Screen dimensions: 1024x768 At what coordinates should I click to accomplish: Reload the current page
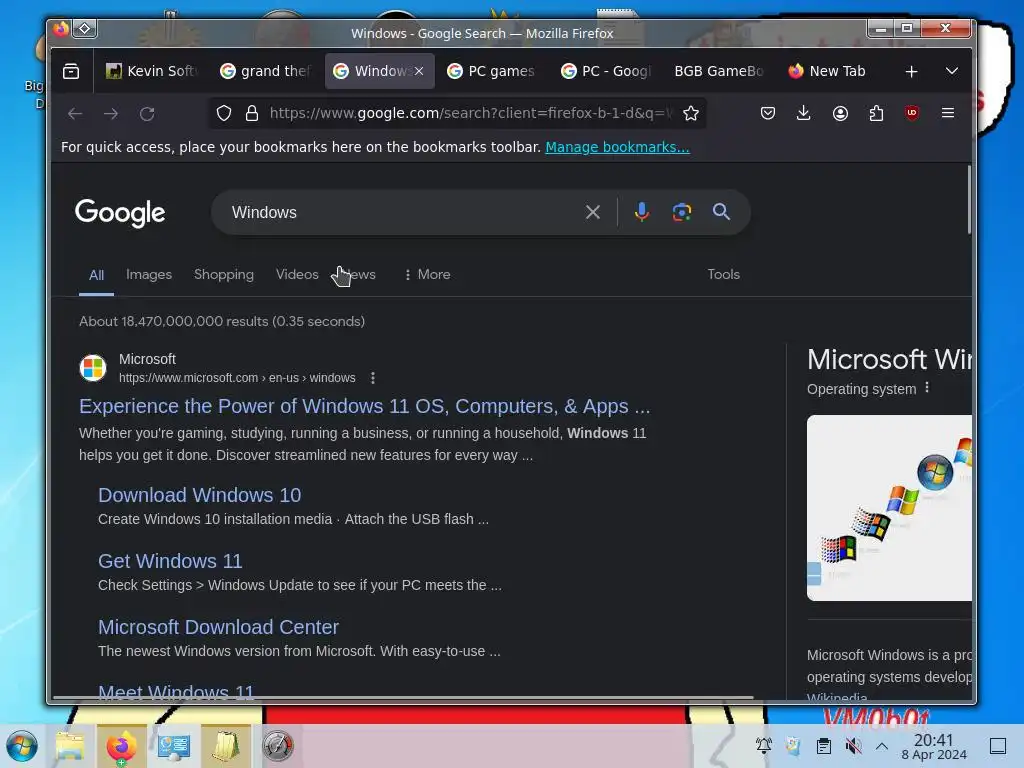point(147,114)
